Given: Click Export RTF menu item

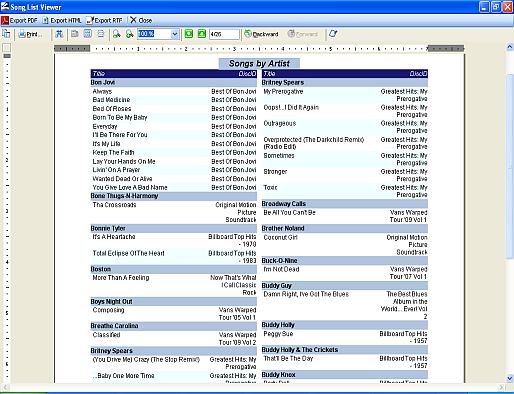Looking at the screenshot, I should tap(104, 21).
